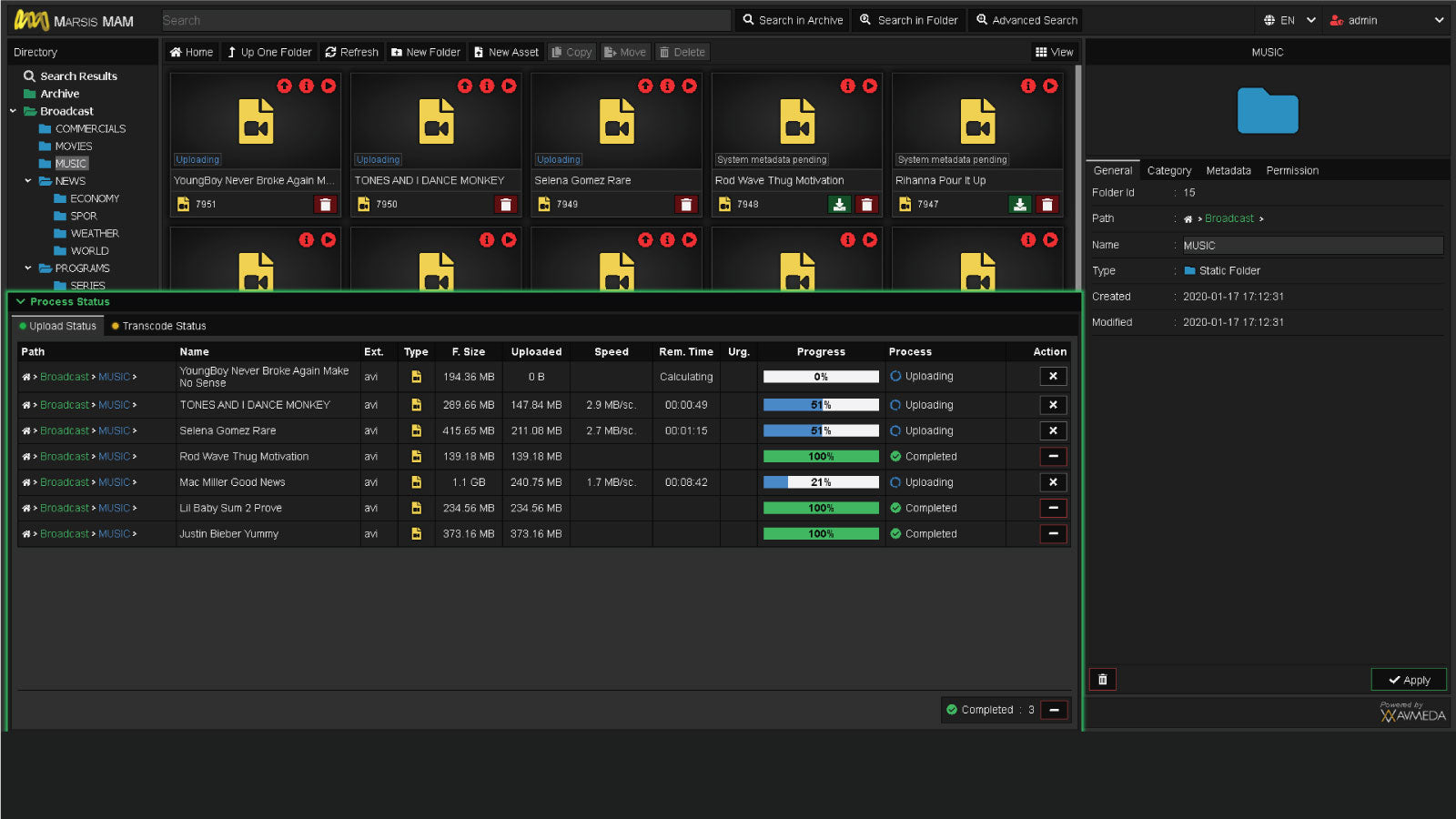Open the Metadata tab

(1228, 170)
